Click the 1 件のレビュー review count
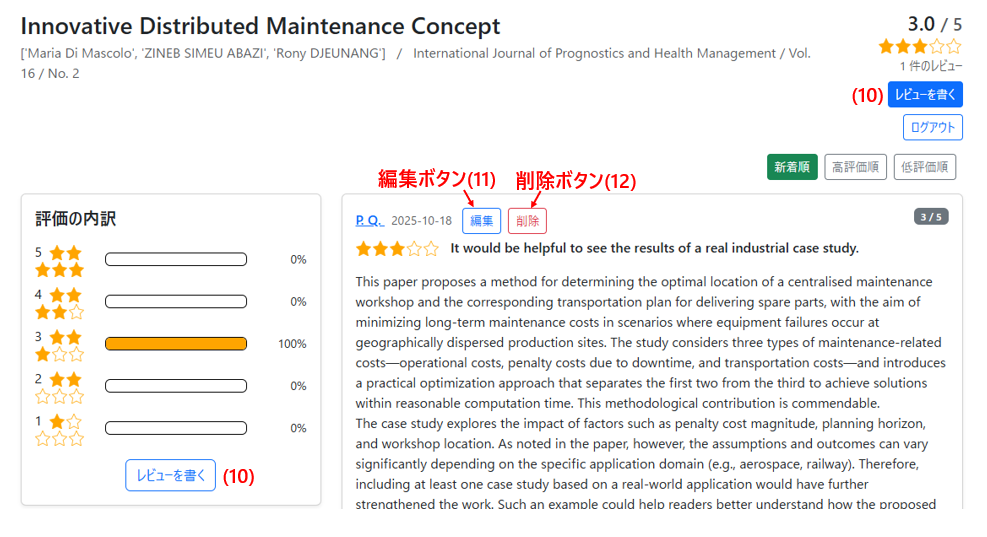The width and height of the screenshot is (987, 537). click(x=931, y=66)
